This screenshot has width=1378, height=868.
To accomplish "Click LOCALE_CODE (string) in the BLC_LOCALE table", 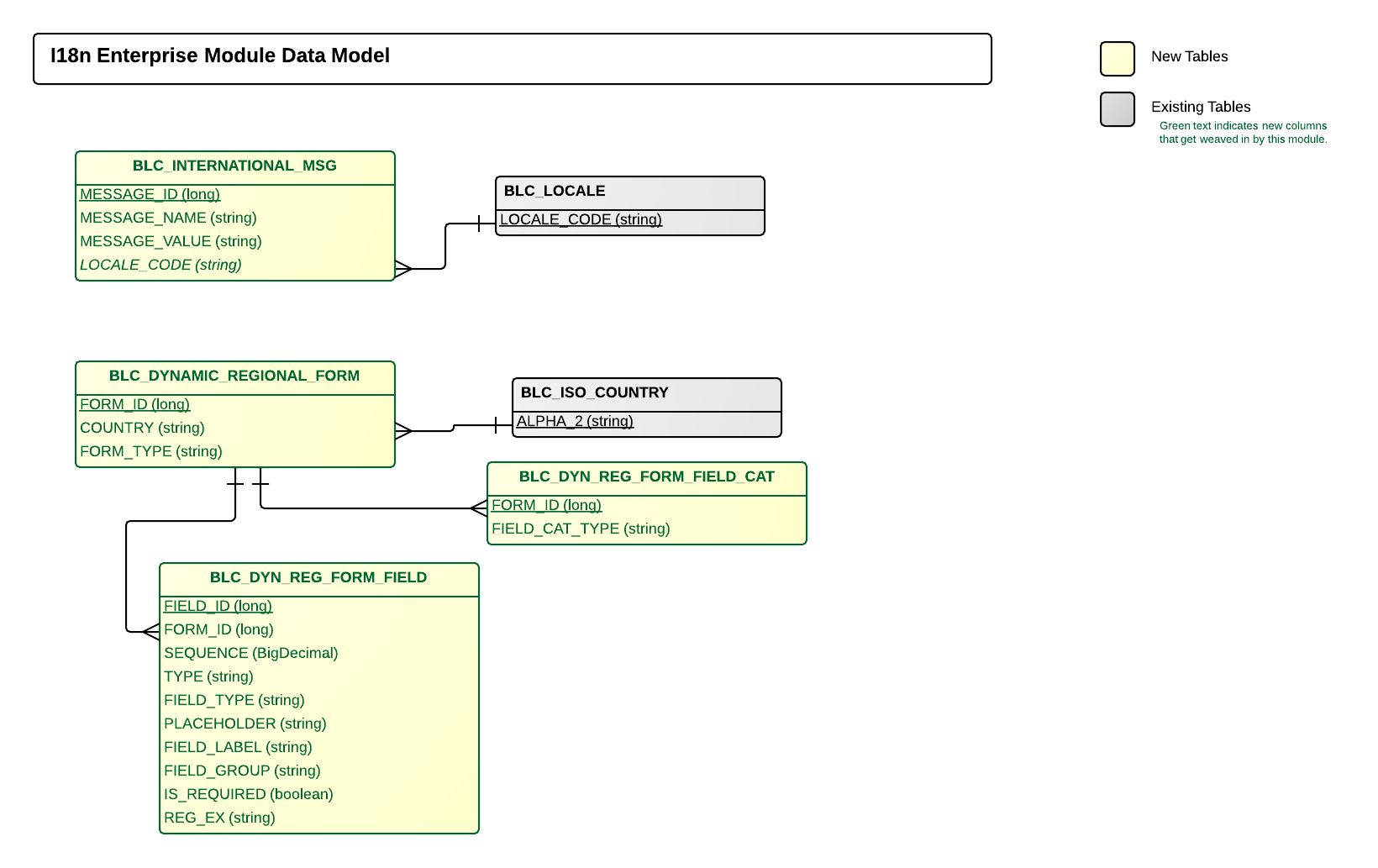I will click(x=581, y=220).
